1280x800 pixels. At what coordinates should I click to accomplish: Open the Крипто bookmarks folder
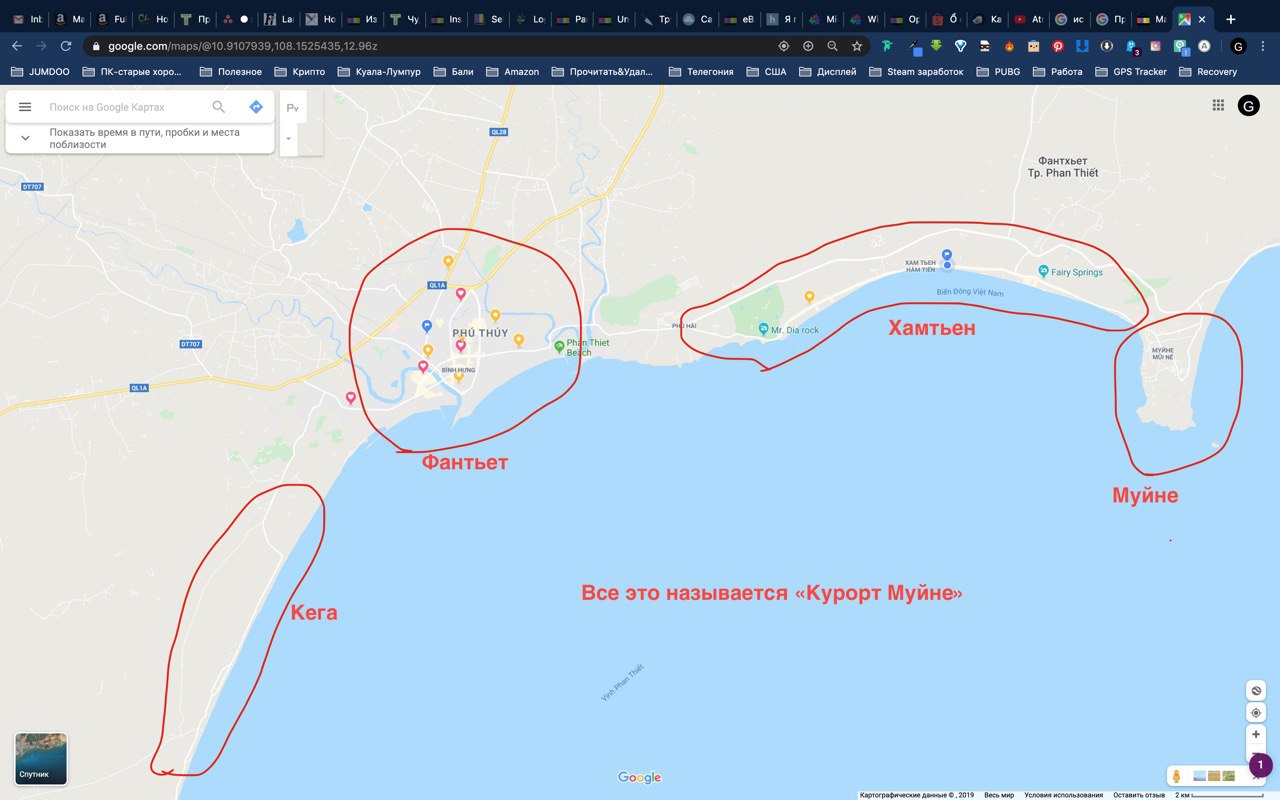[300, 72]
